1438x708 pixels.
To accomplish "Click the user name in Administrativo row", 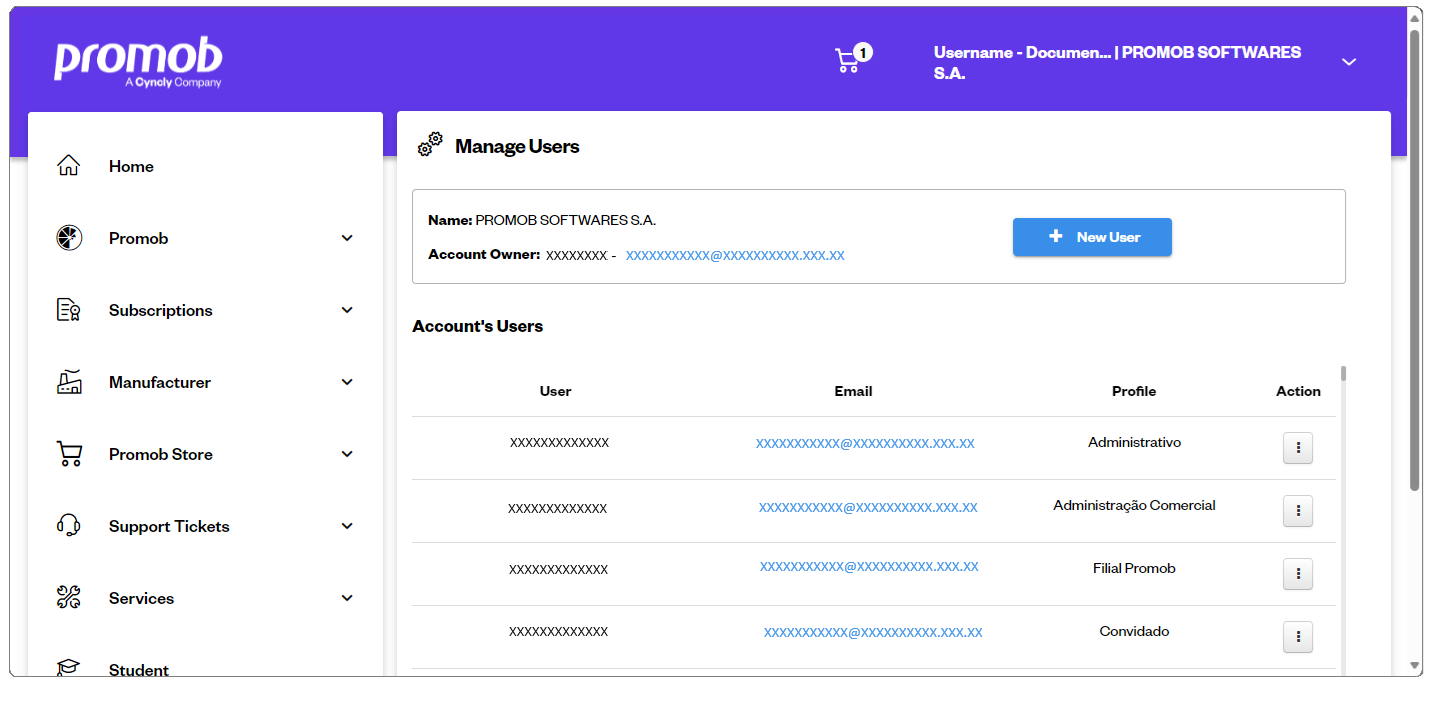I will 559,442.
